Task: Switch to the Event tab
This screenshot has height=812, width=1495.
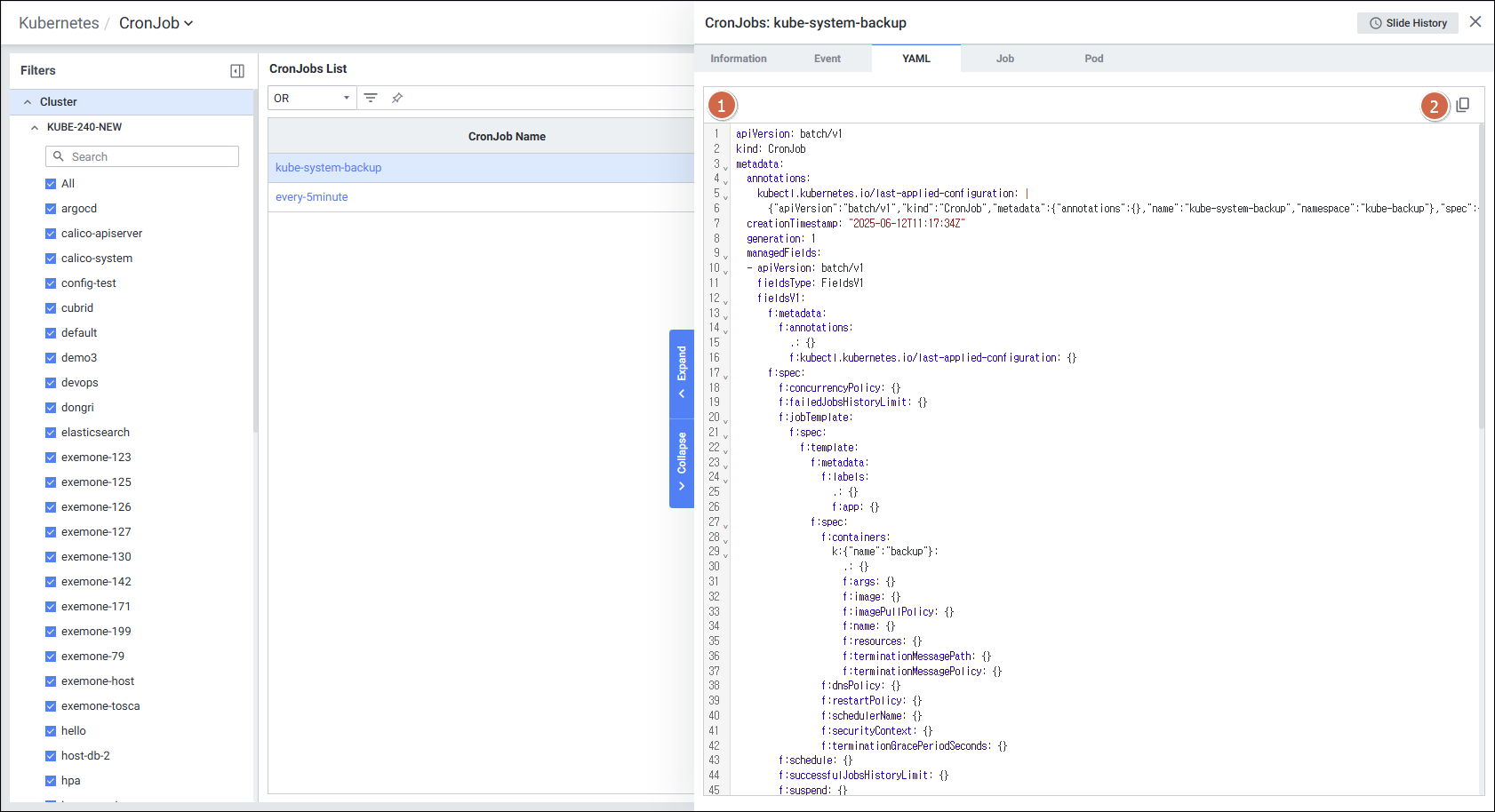Action: [827, 58]
